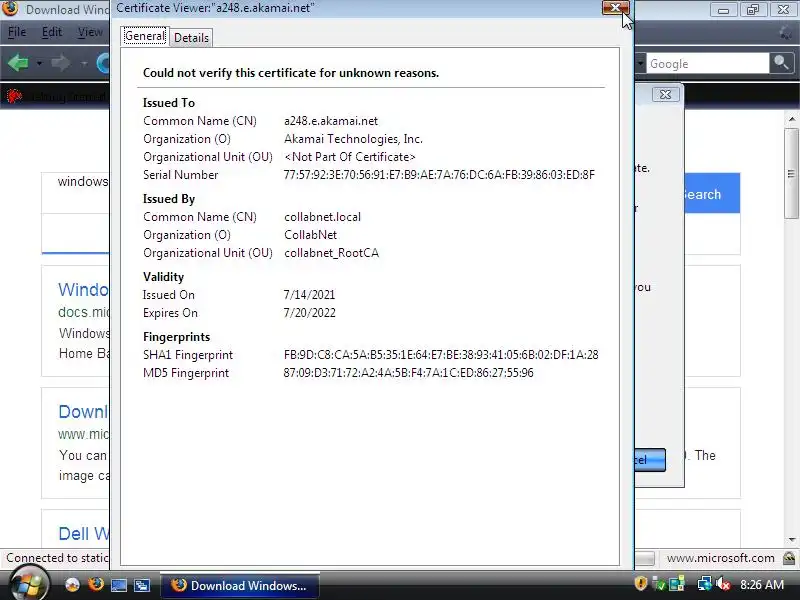Click the blue Search button on the webpage
800x600 pixels.
click(712, 193)
